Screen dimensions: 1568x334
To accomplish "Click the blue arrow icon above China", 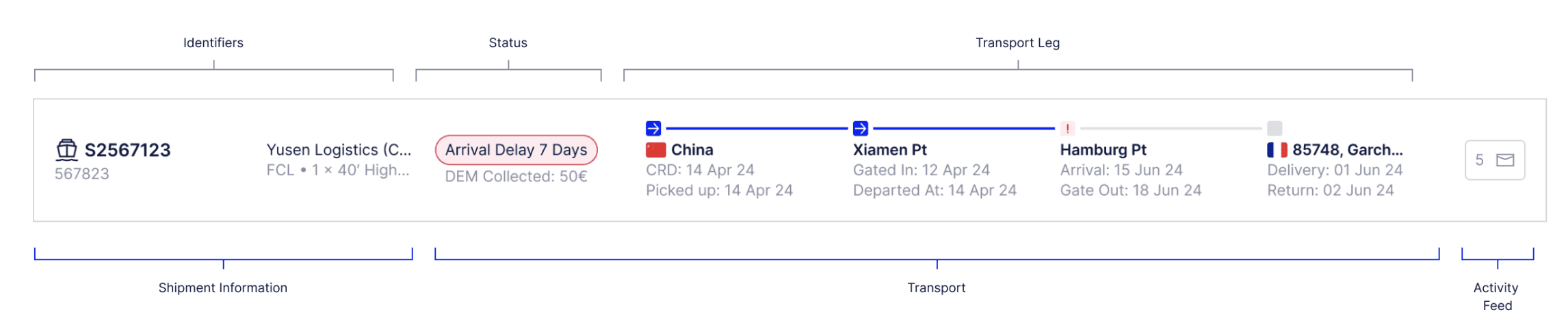I will [x=653, y=128].
